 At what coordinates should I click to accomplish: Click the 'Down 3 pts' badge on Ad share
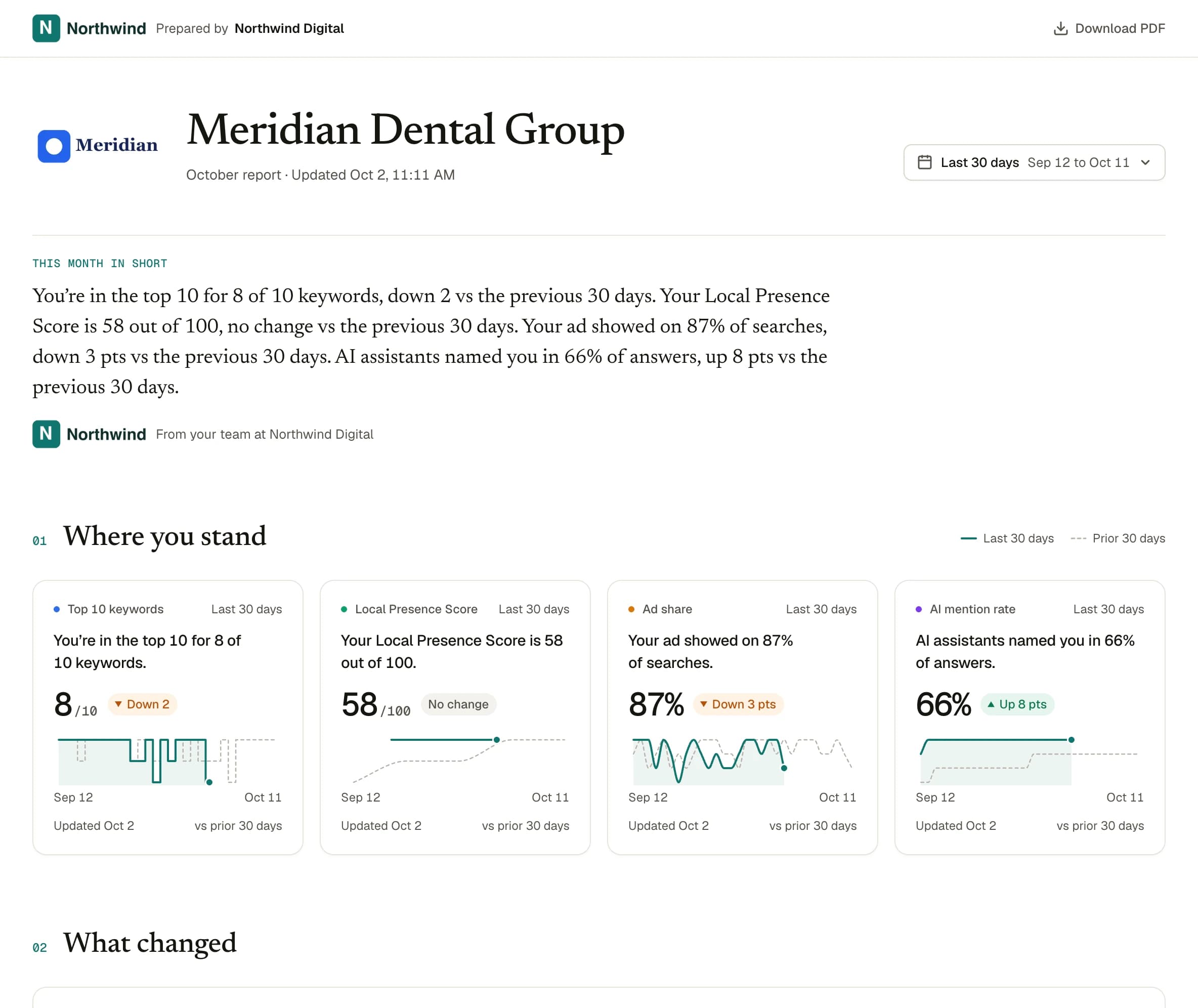[x=738, y=704]
